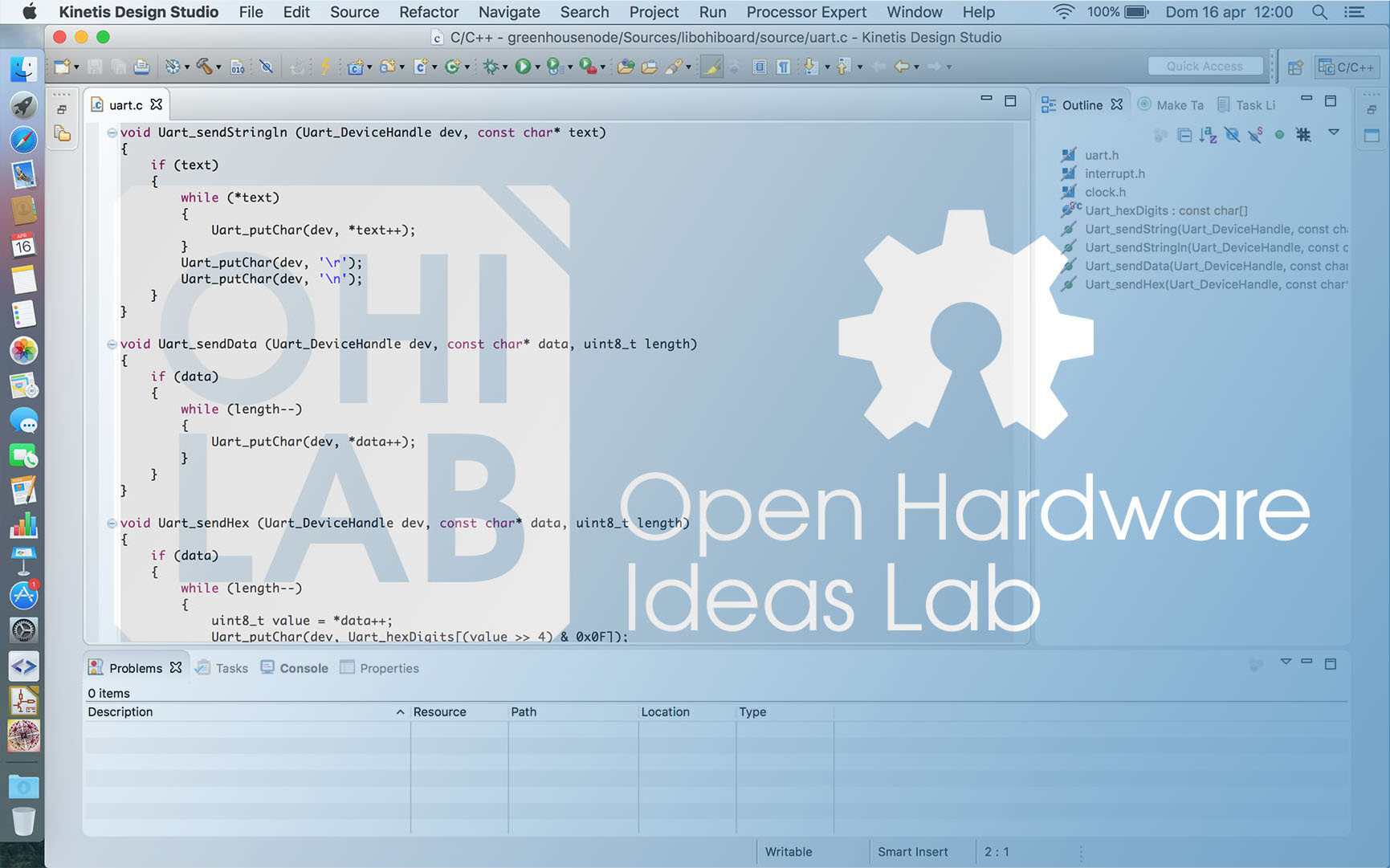Click the build configuration gear icon

(x=172, y=67)
